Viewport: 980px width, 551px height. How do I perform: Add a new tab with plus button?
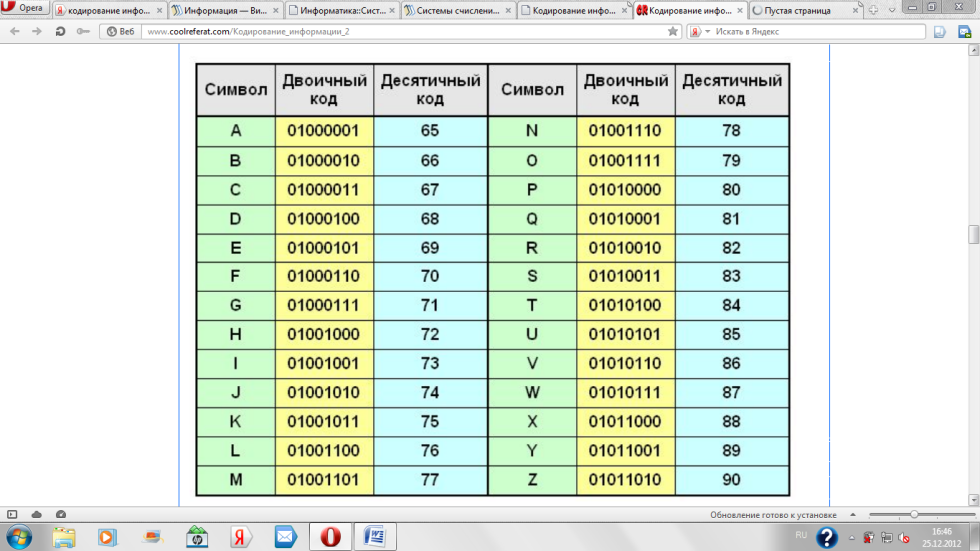pos(873,10)
